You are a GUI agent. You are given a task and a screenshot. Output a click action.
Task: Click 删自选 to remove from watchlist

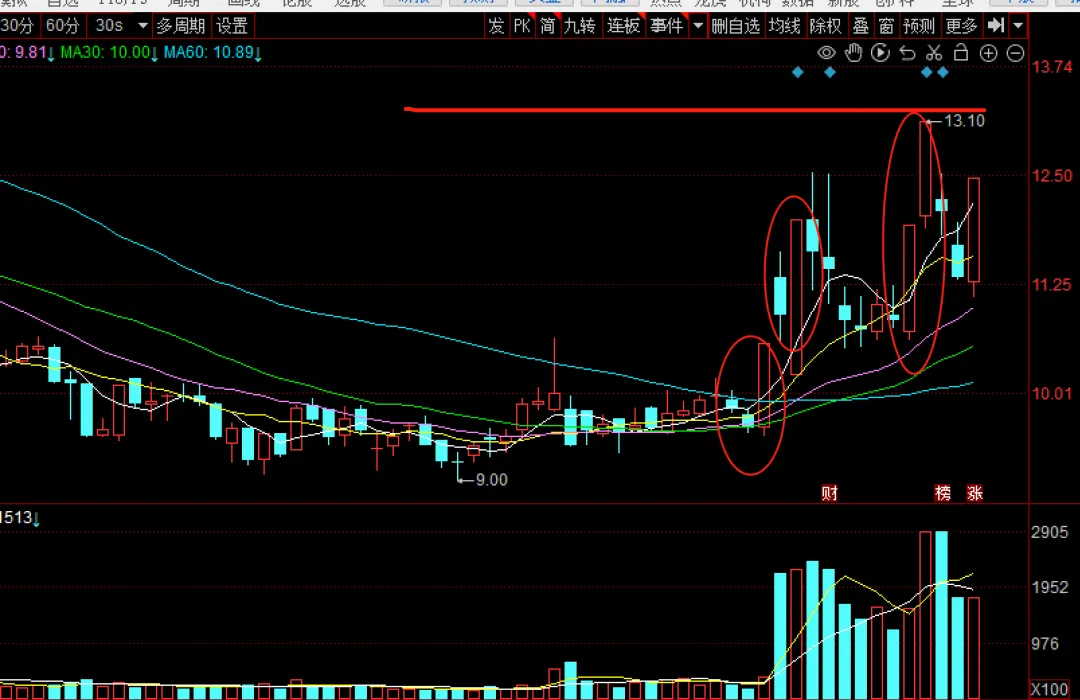[736, 26]
